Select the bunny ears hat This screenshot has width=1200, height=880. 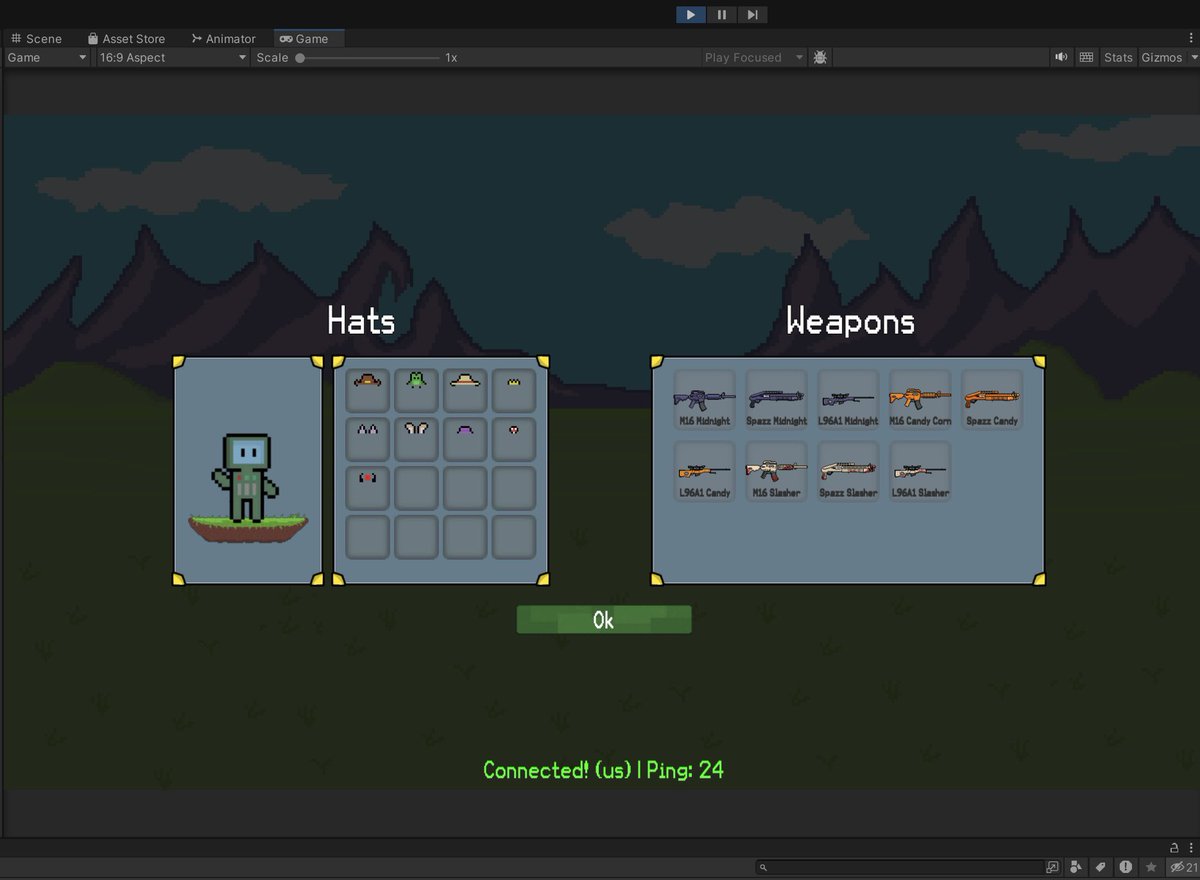[x=416, y=439]
